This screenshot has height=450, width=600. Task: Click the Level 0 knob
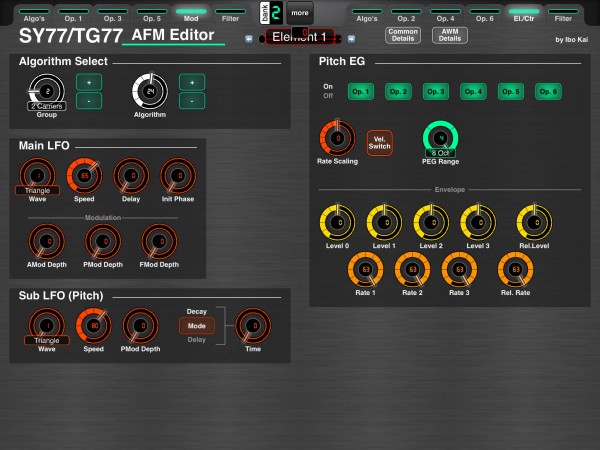coord(337,222)
